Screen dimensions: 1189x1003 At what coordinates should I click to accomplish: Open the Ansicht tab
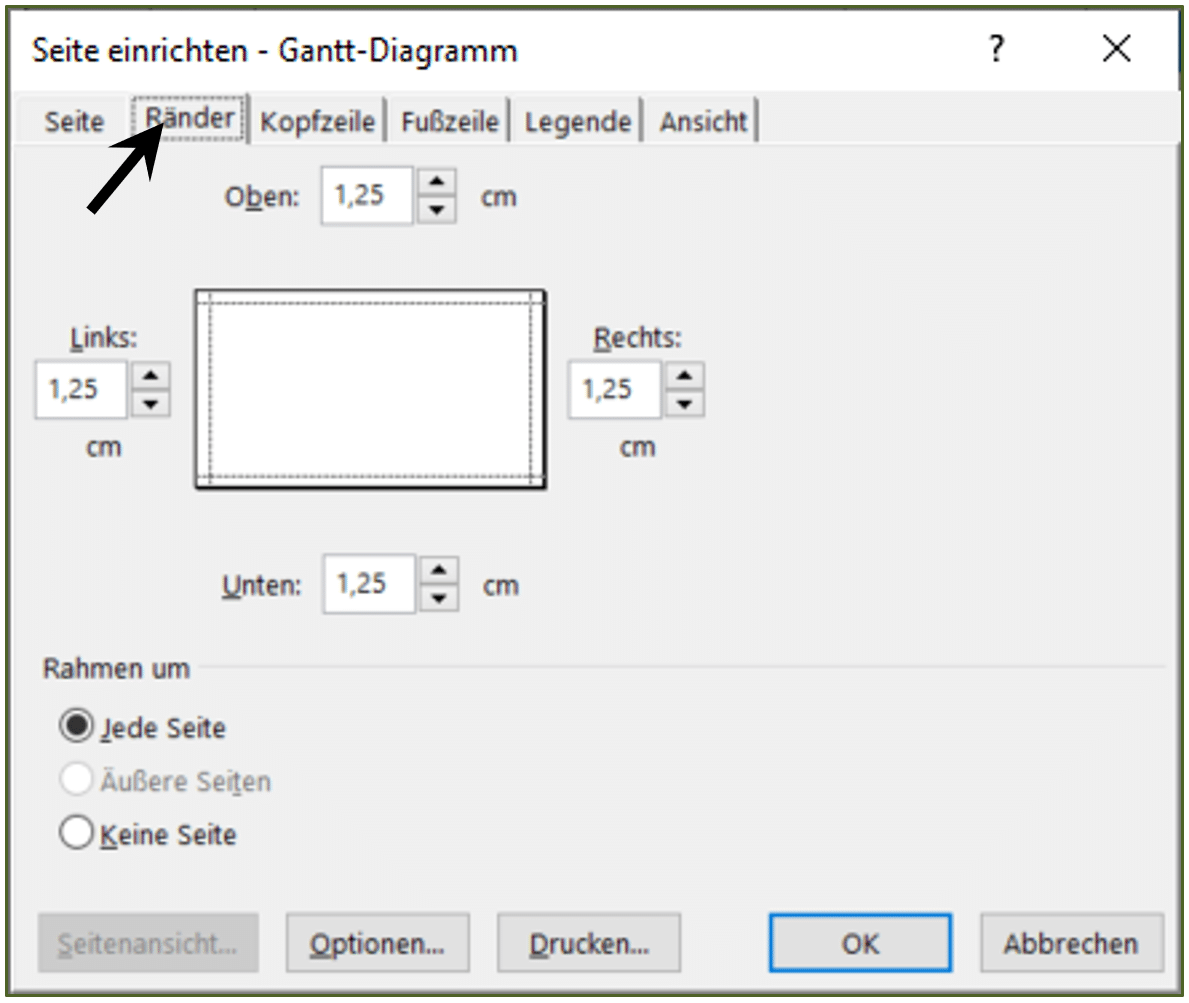(x=703, y=121)
